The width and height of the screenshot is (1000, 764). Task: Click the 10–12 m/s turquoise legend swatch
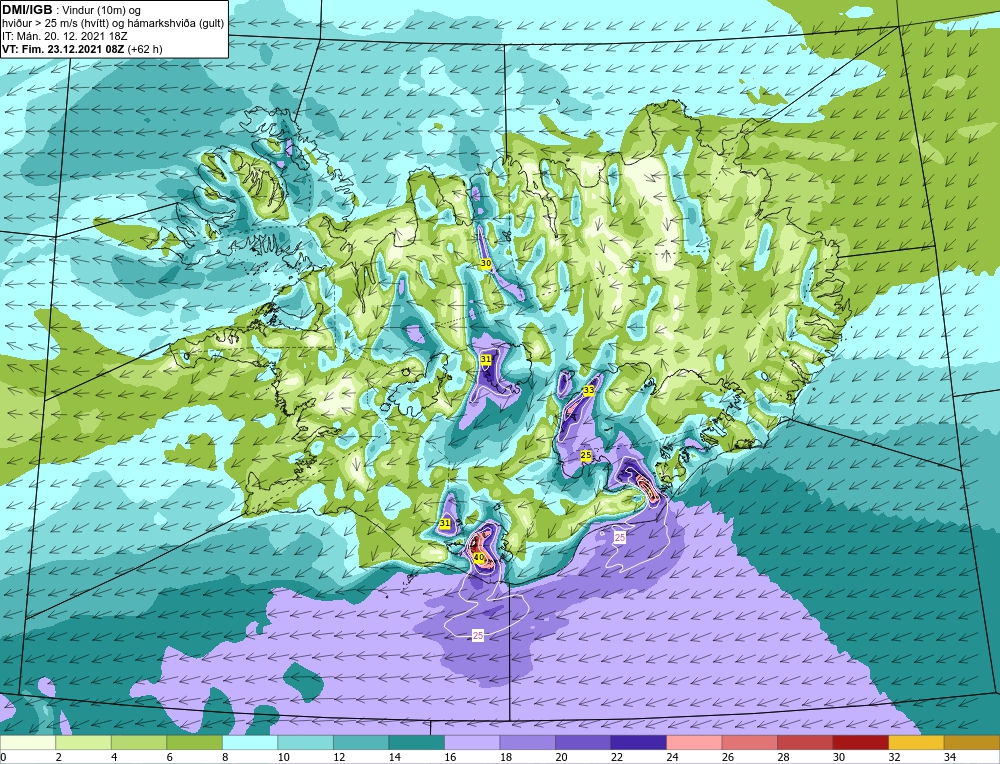305,743
